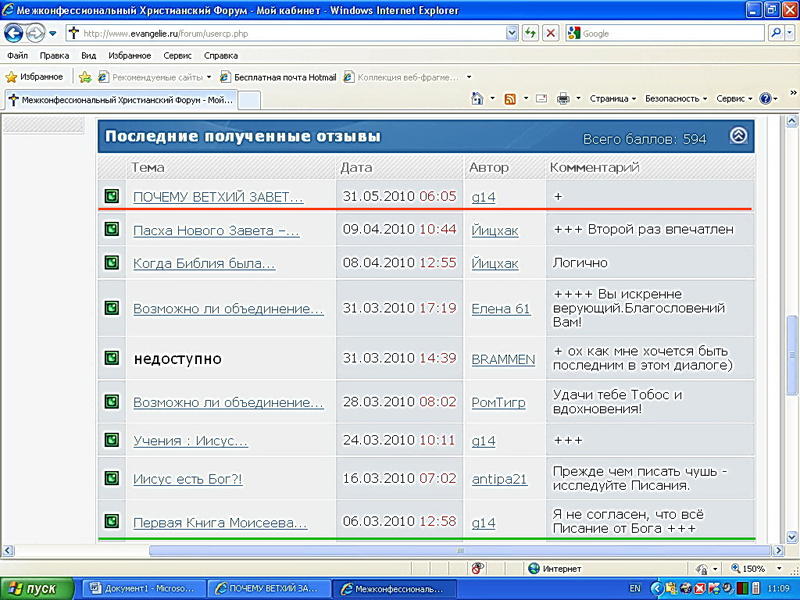Image resolution: width=800 pixels, height=600 pixels.
Task: Open the zoom level 150% dropdown
Action: 767,568
